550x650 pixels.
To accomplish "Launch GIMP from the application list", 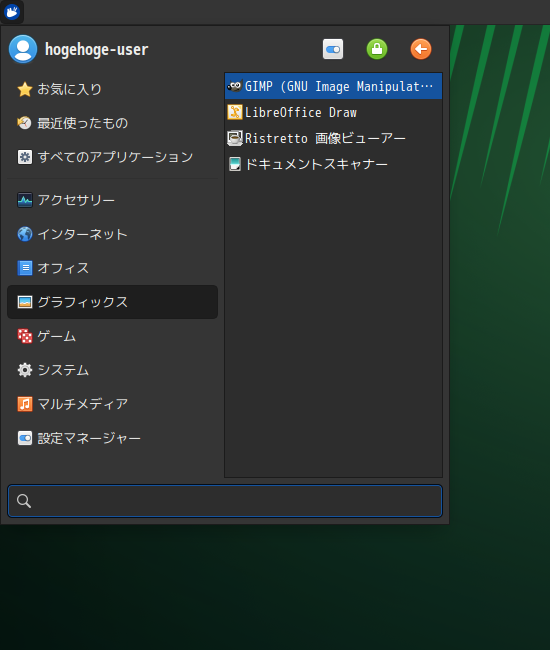I will tap(333, 86).
